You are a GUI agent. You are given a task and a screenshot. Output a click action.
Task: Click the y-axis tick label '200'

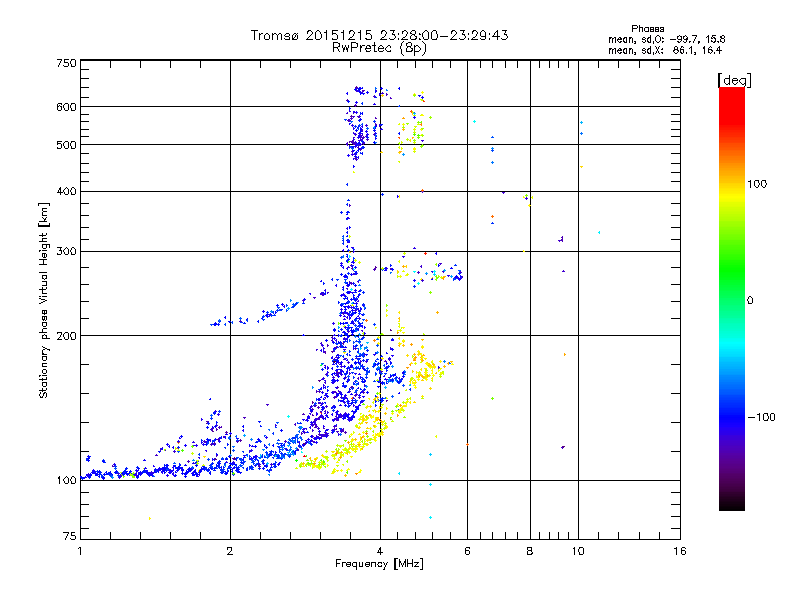(x=66, y=336)
